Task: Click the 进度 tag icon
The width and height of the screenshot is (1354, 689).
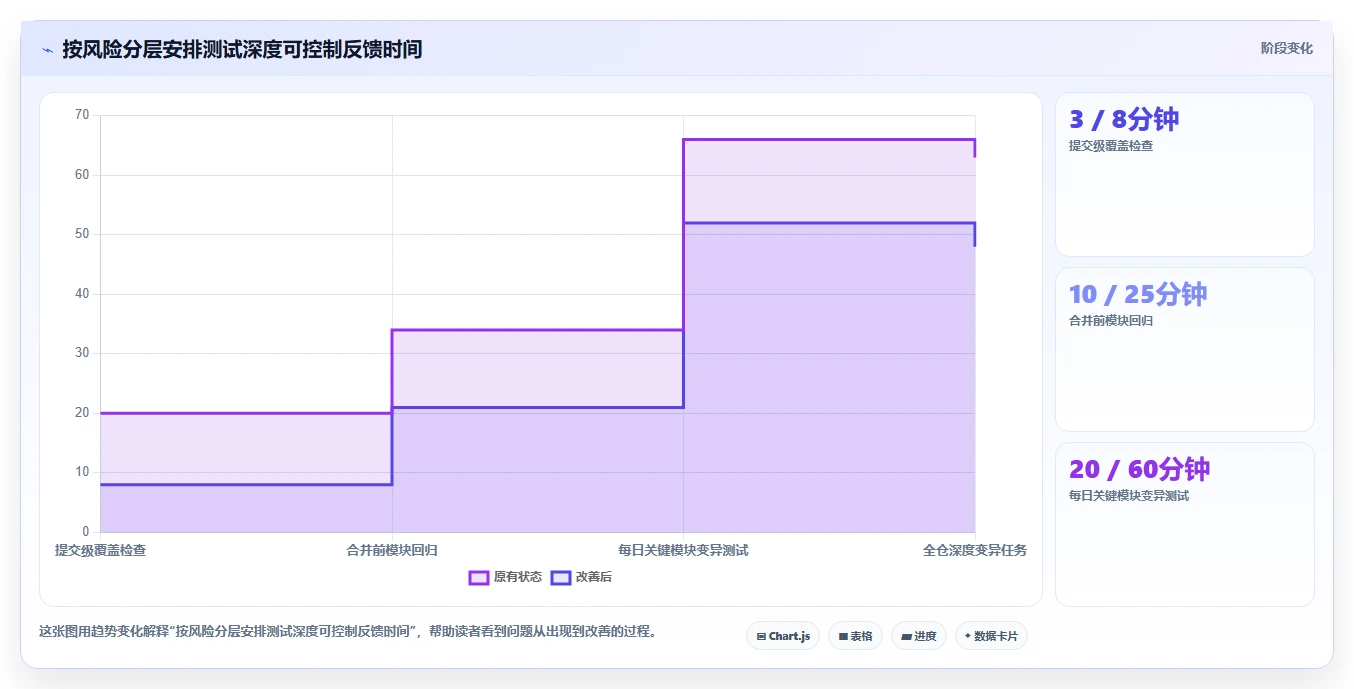Action: tap(906, 636)
